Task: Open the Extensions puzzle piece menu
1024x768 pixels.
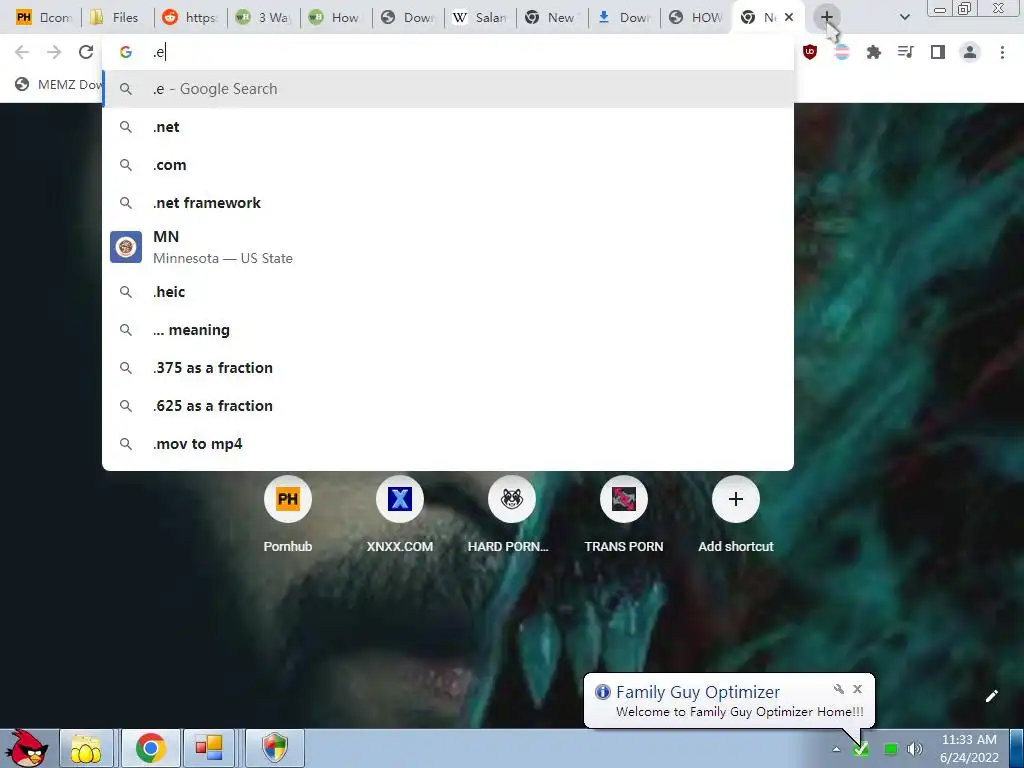Action: click(x=873, y=52)
